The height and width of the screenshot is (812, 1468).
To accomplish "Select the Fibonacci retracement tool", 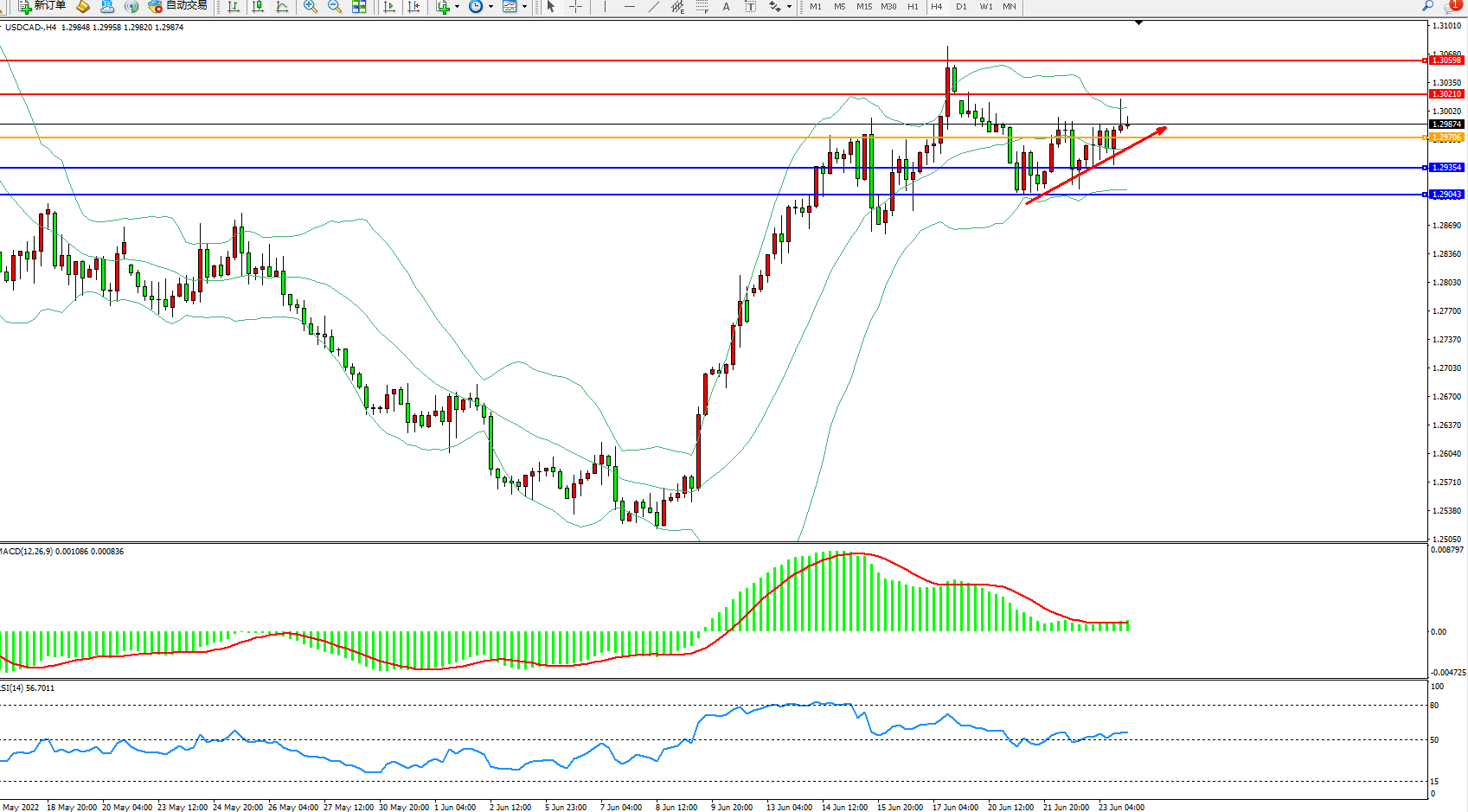I will pyautogui.click(x=702, y=7).
